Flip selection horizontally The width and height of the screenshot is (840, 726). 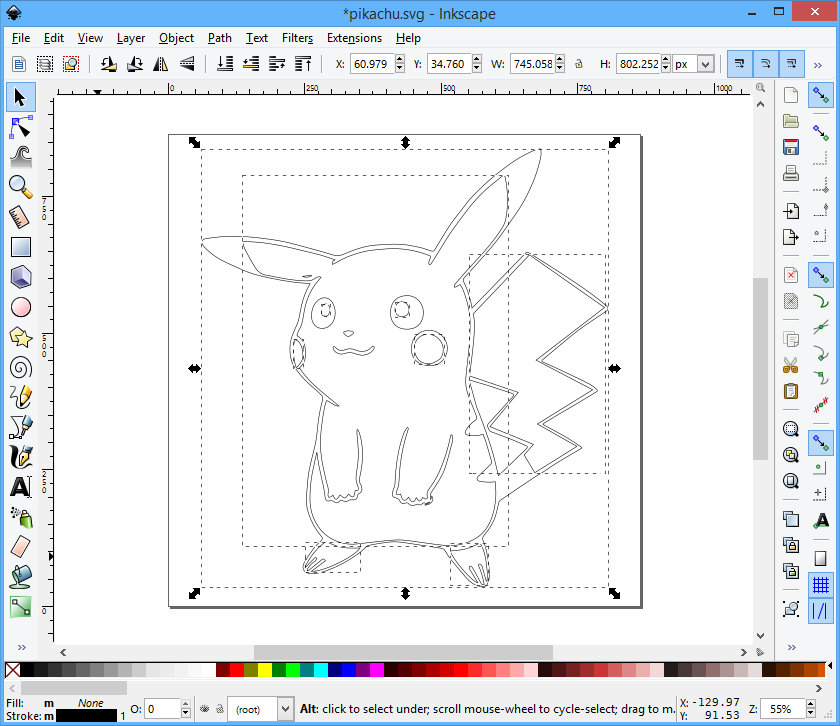161,64
